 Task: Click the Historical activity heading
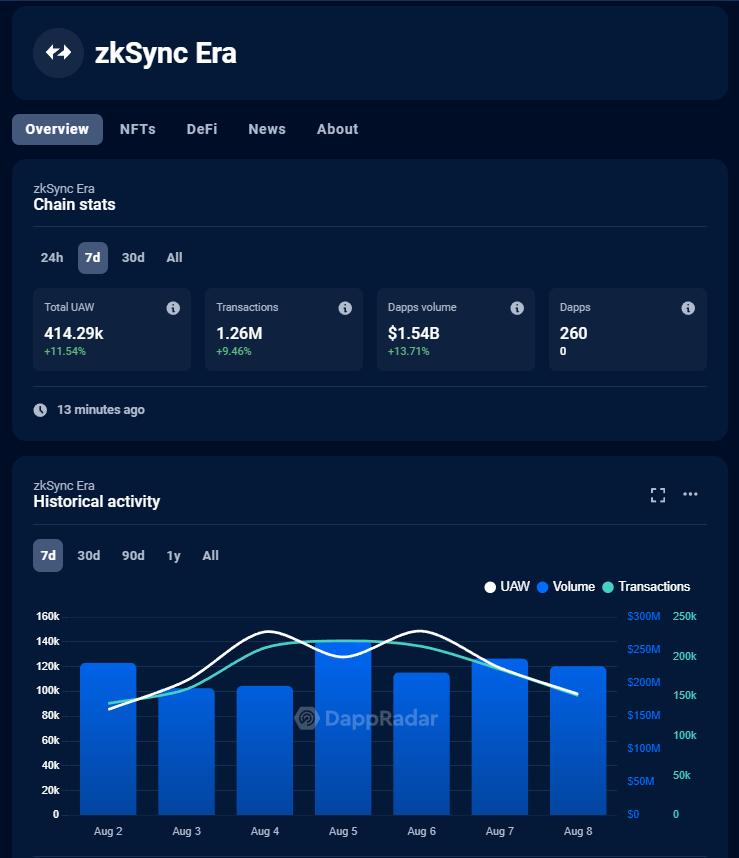(97, 502)
